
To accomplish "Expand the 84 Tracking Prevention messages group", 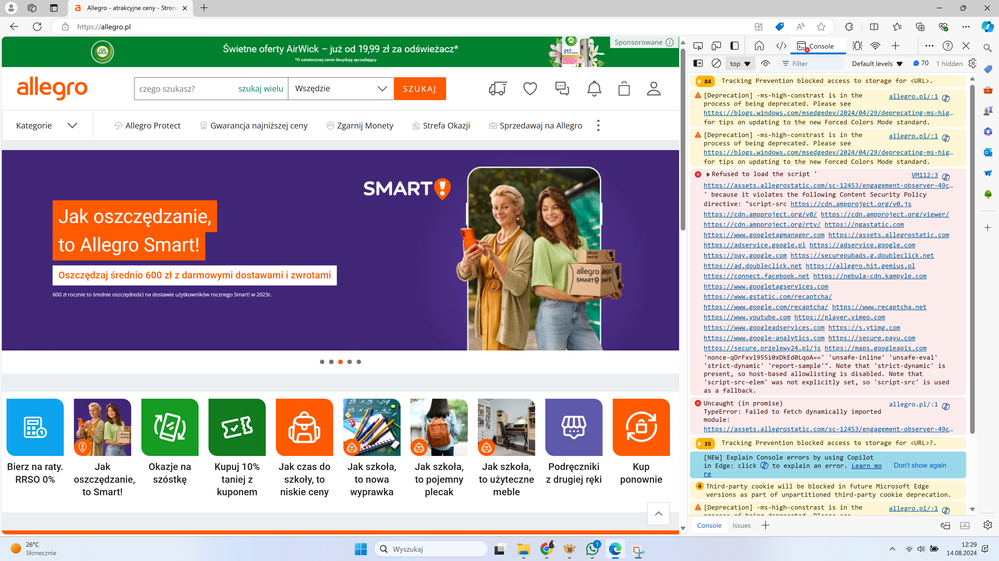I will point(705,81).
